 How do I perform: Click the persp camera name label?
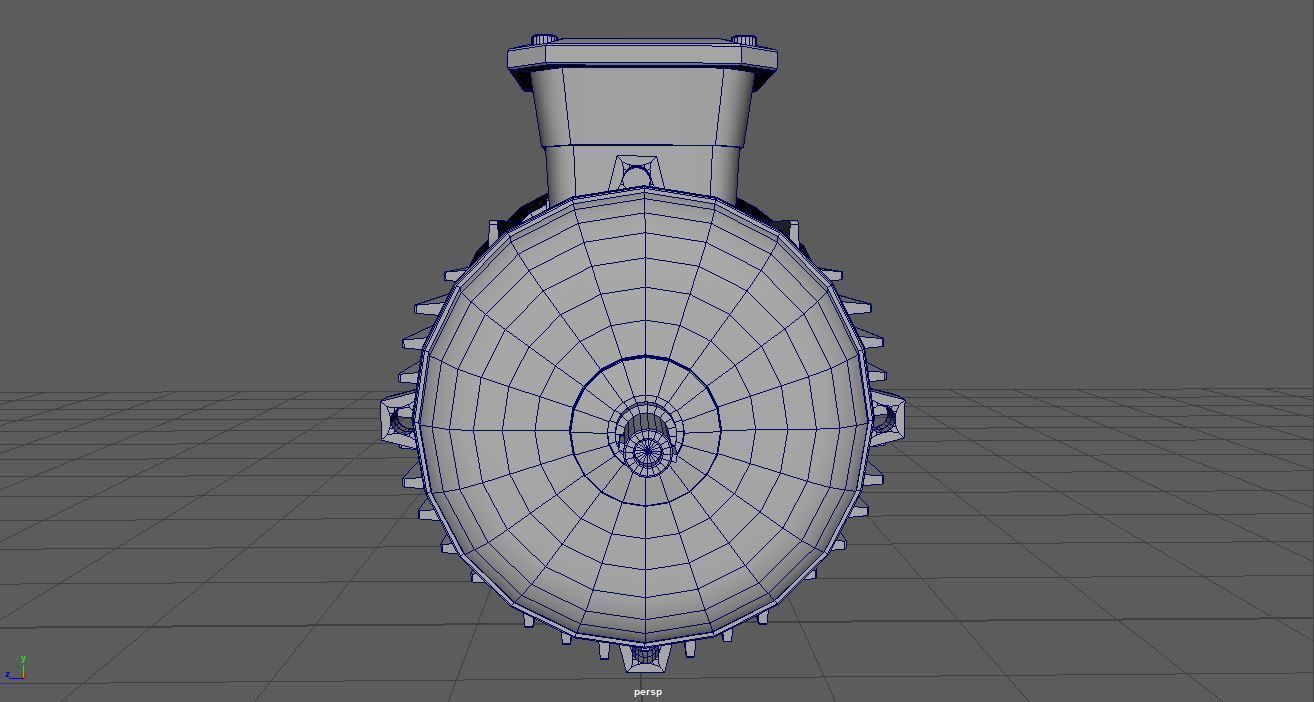647,692
